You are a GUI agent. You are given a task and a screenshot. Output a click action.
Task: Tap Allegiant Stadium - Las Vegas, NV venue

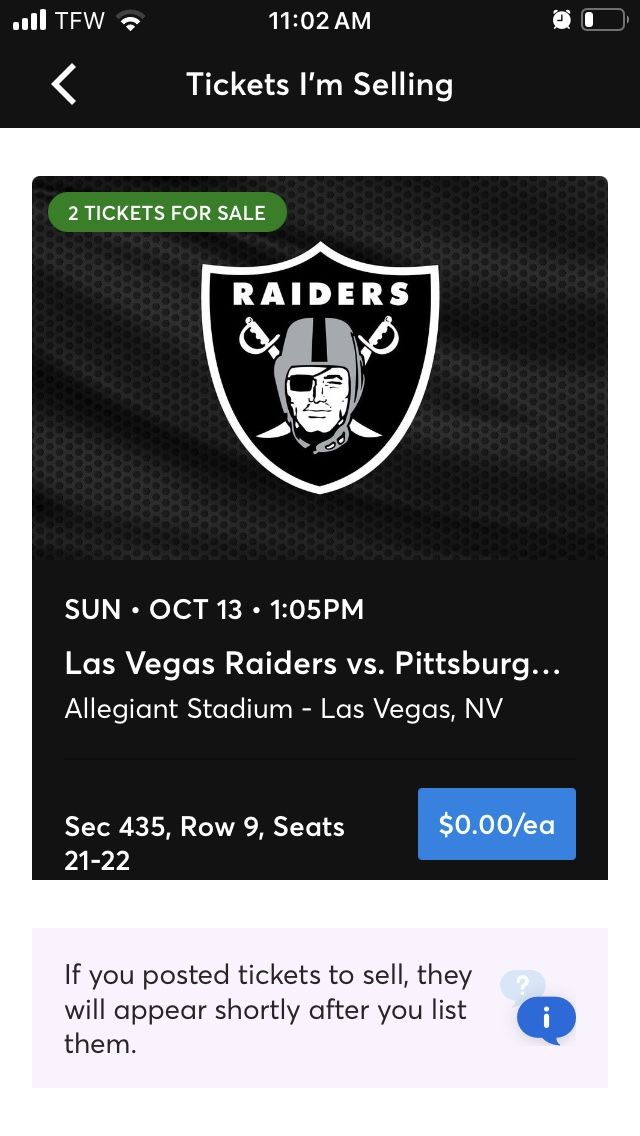pos(283,709)
